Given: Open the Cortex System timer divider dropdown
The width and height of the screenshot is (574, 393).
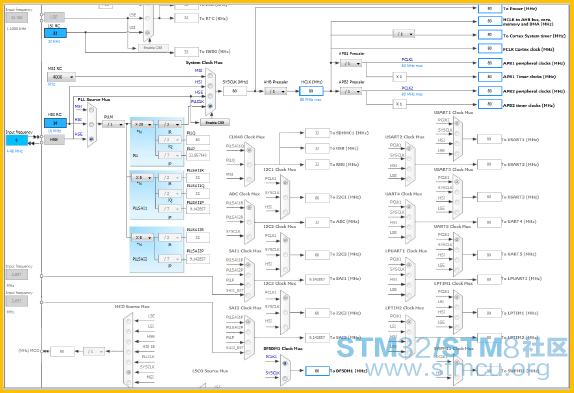Looking at the screenshot, I should tap(404, 34).
